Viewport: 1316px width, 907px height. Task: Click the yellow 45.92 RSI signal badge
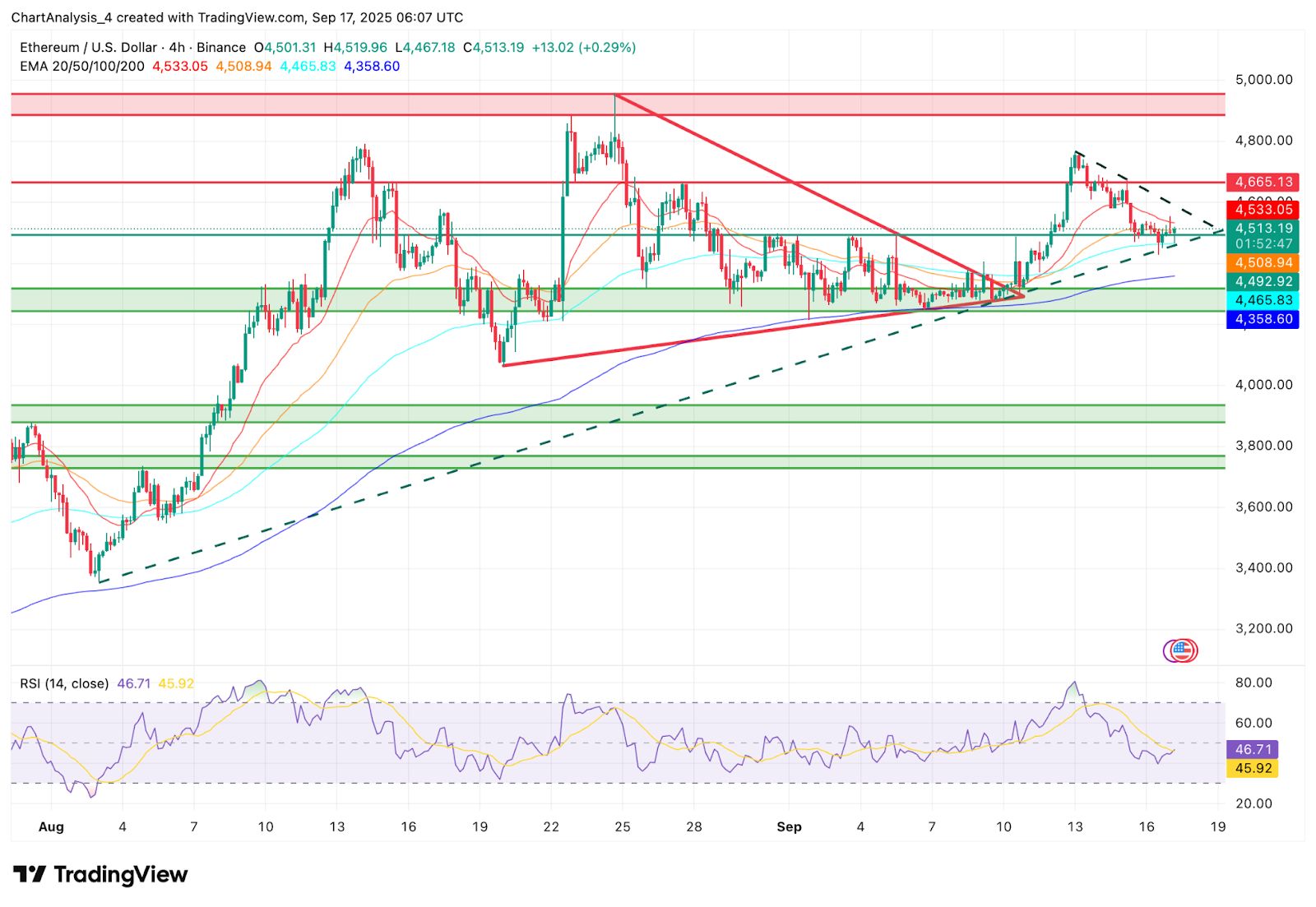[1251, 768]
